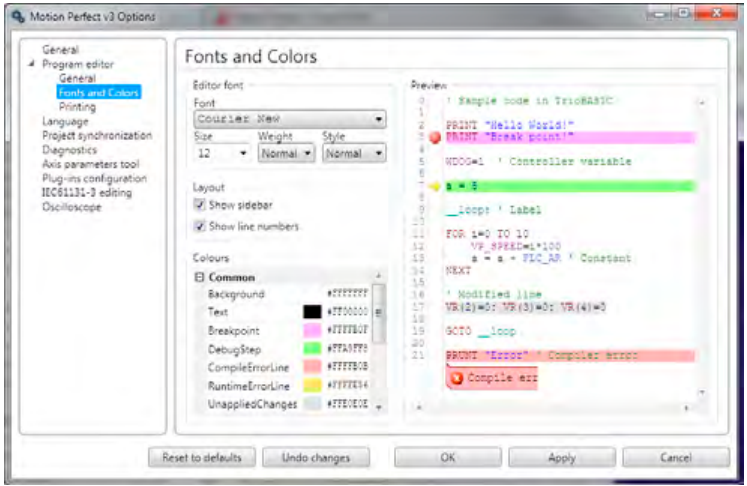
Task: Click the Undo changes button
Action: 316,458
